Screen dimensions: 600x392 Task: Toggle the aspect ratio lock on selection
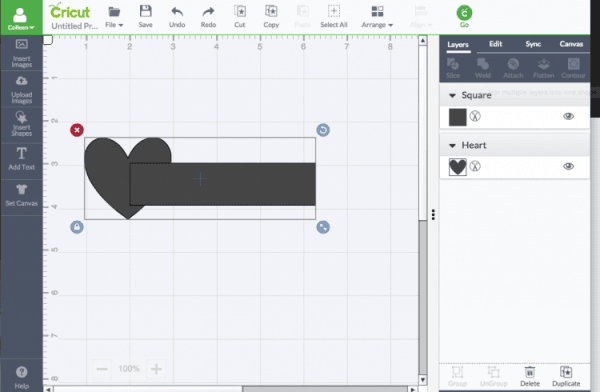[77, 227]
